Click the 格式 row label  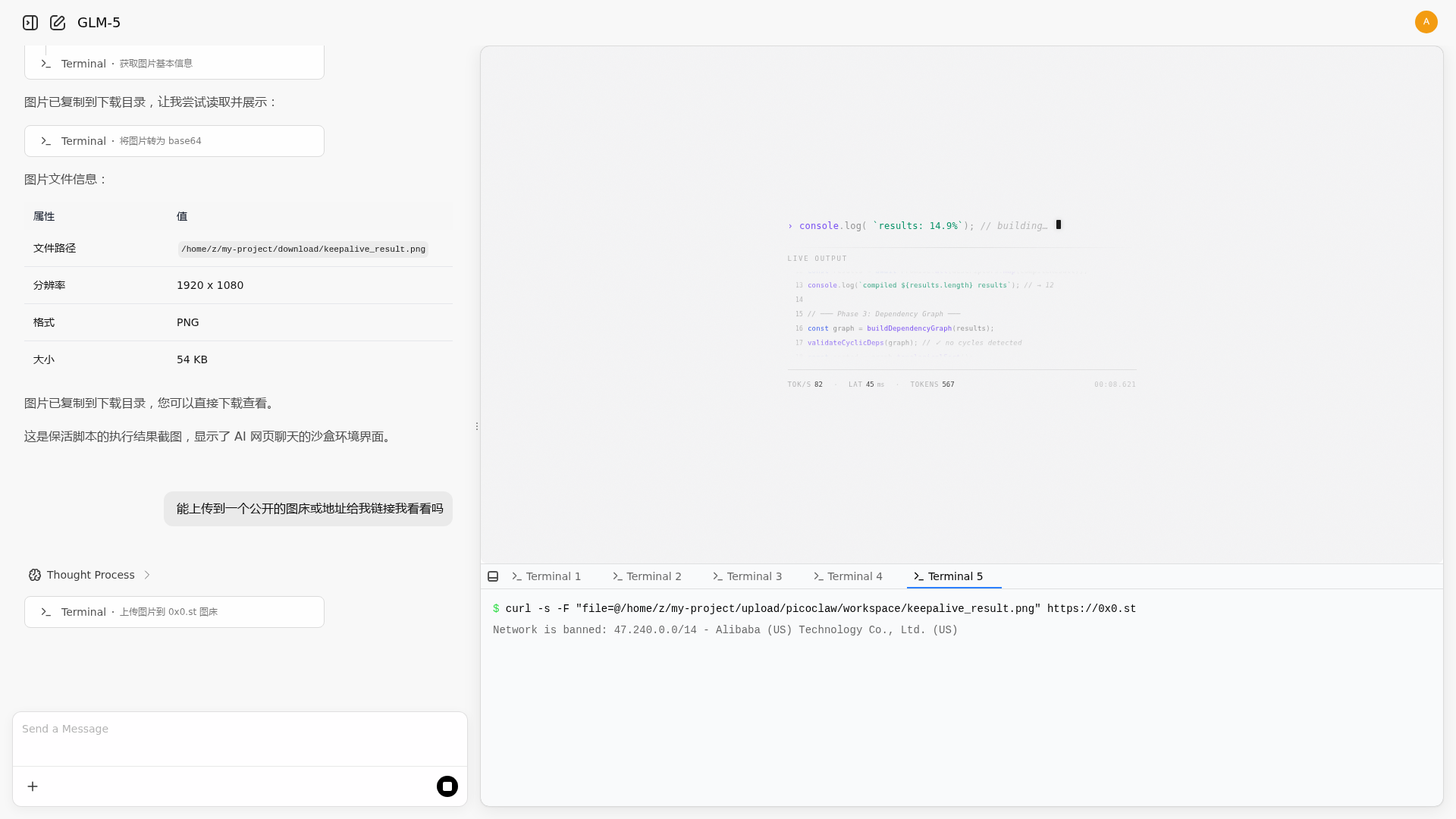point(44,322)
